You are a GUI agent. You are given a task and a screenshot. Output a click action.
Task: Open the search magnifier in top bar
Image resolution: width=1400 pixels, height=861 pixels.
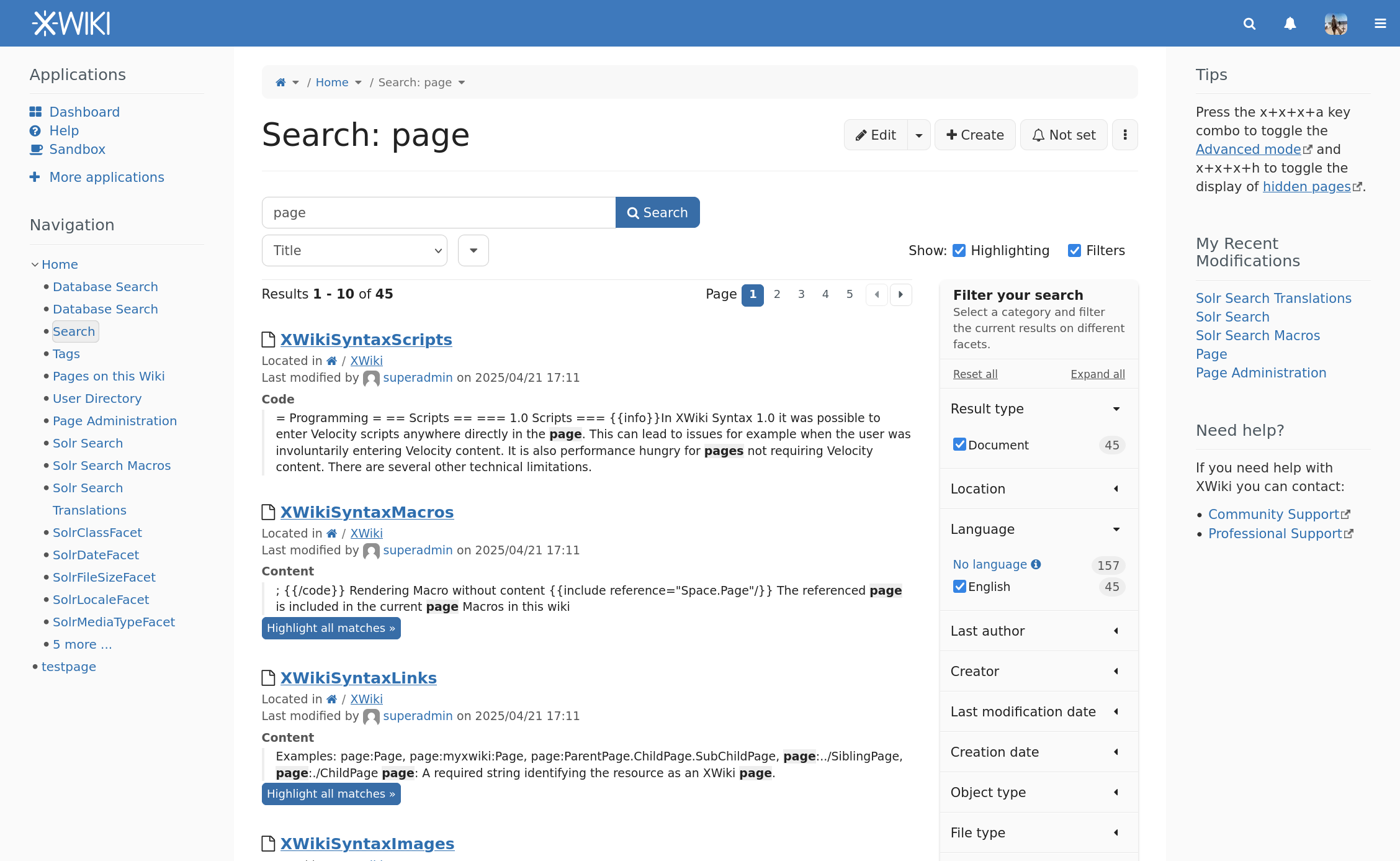coord(1249,24)
